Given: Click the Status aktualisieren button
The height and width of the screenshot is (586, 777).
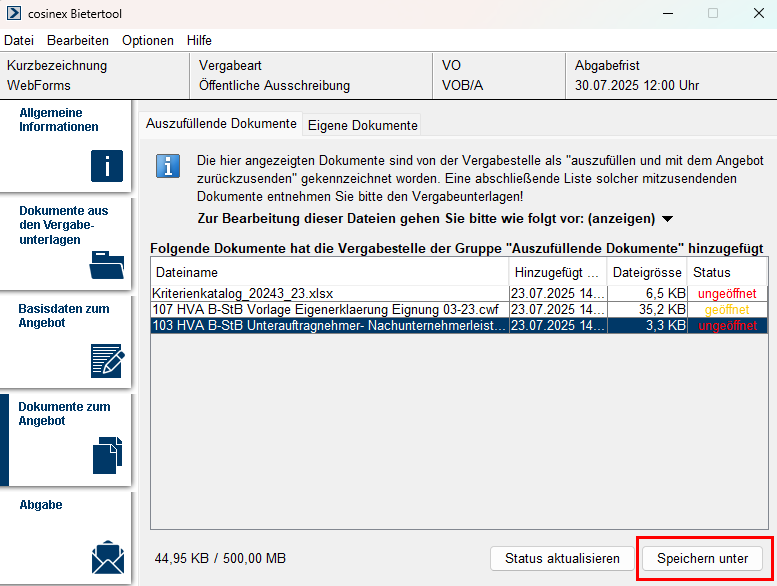Looking at the screenshot, I should (562, 558).
